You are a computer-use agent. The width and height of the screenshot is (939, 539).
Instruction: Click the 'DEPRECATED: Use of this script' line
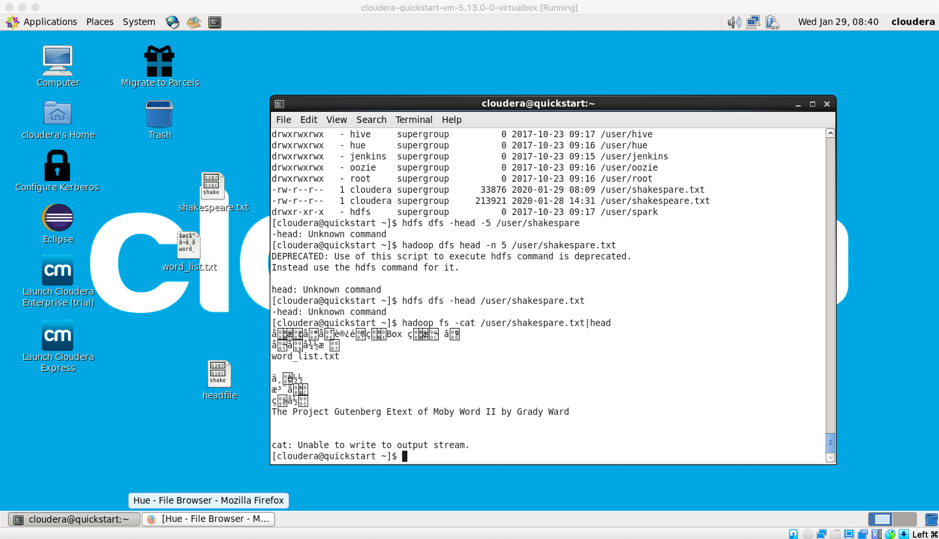click(452, 256)
